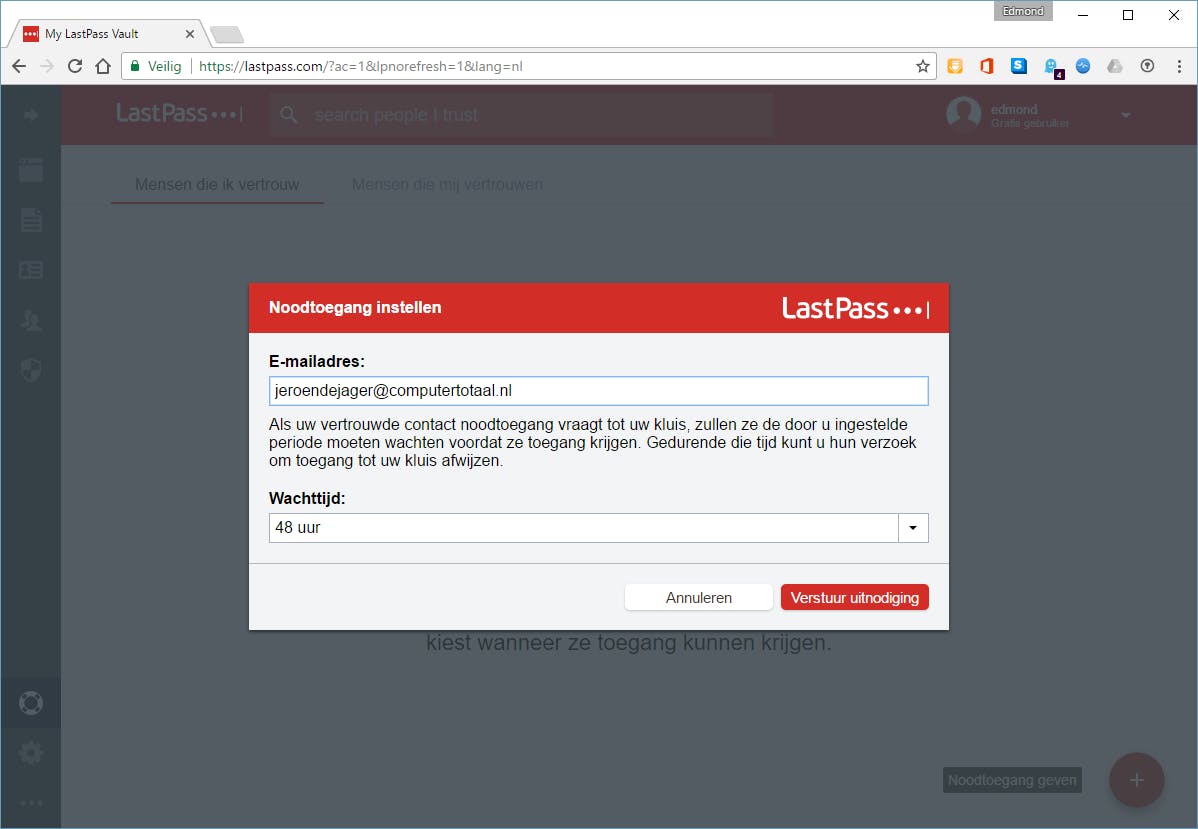This screenshot has width=1198, height=829.
Task: Click the LastPass logo in header
Action: click(180, 114)
